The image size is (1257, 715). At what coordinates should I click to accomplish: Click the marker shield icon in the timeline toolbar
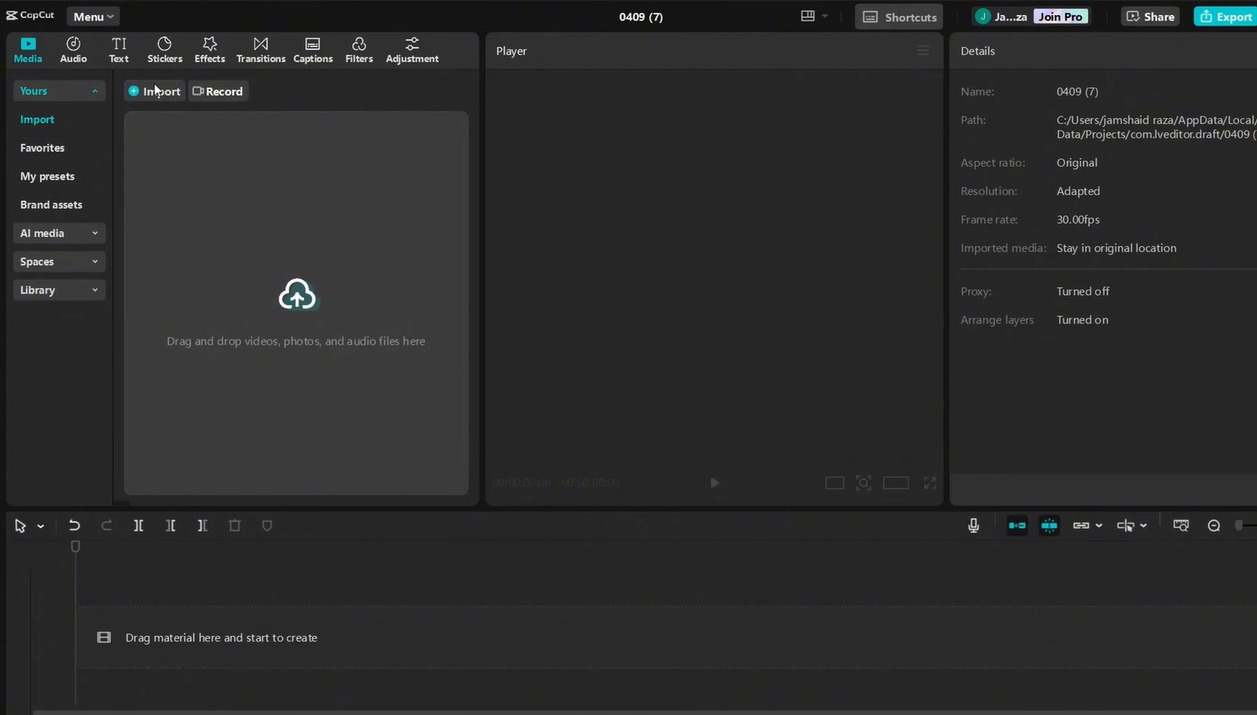pyautogui.click(x=267, y=526)
